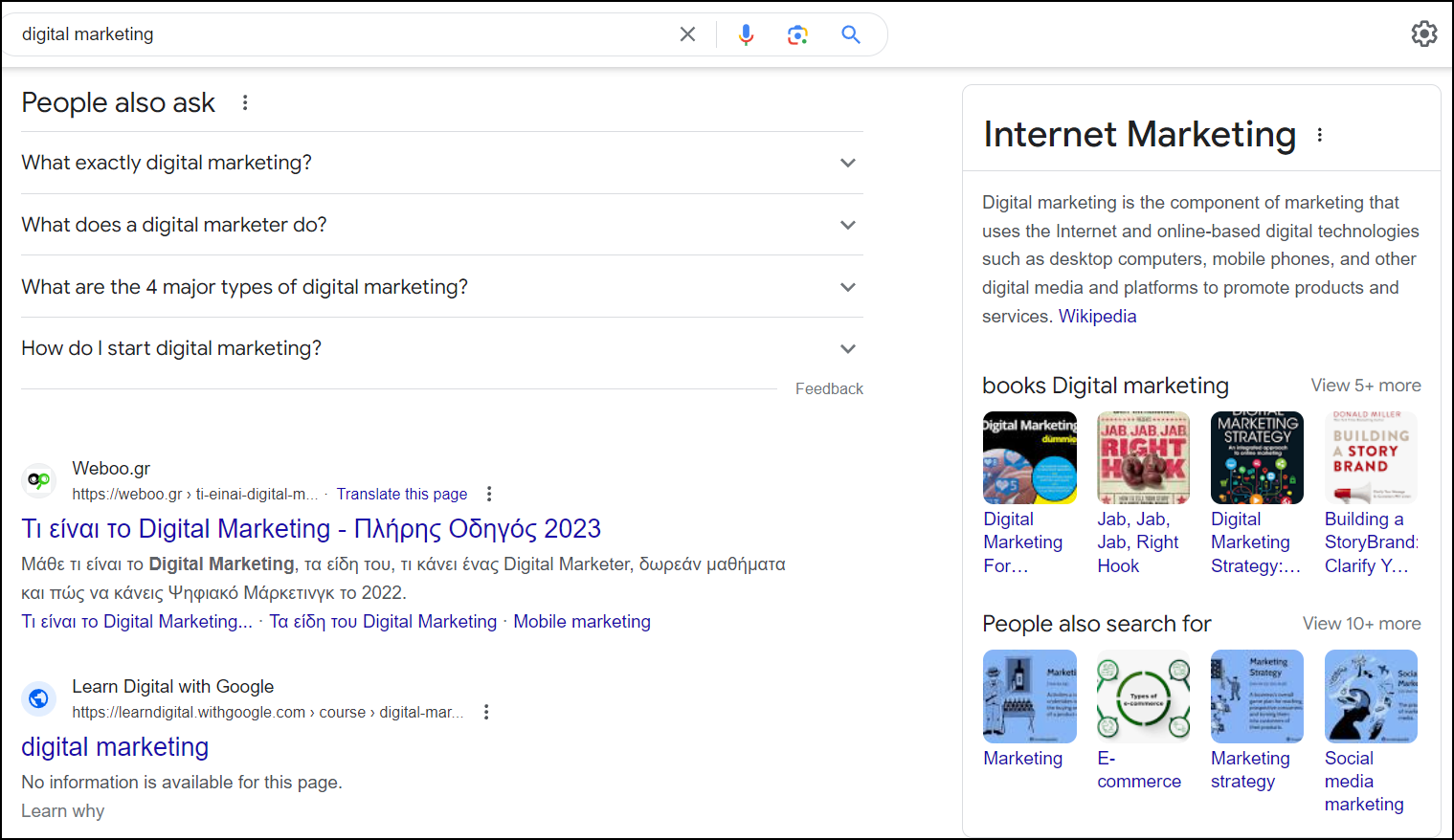Click the weboo.gr URL breadcrumb
The height and width of the screenshot is (840, 1454).
pos(195,494)
